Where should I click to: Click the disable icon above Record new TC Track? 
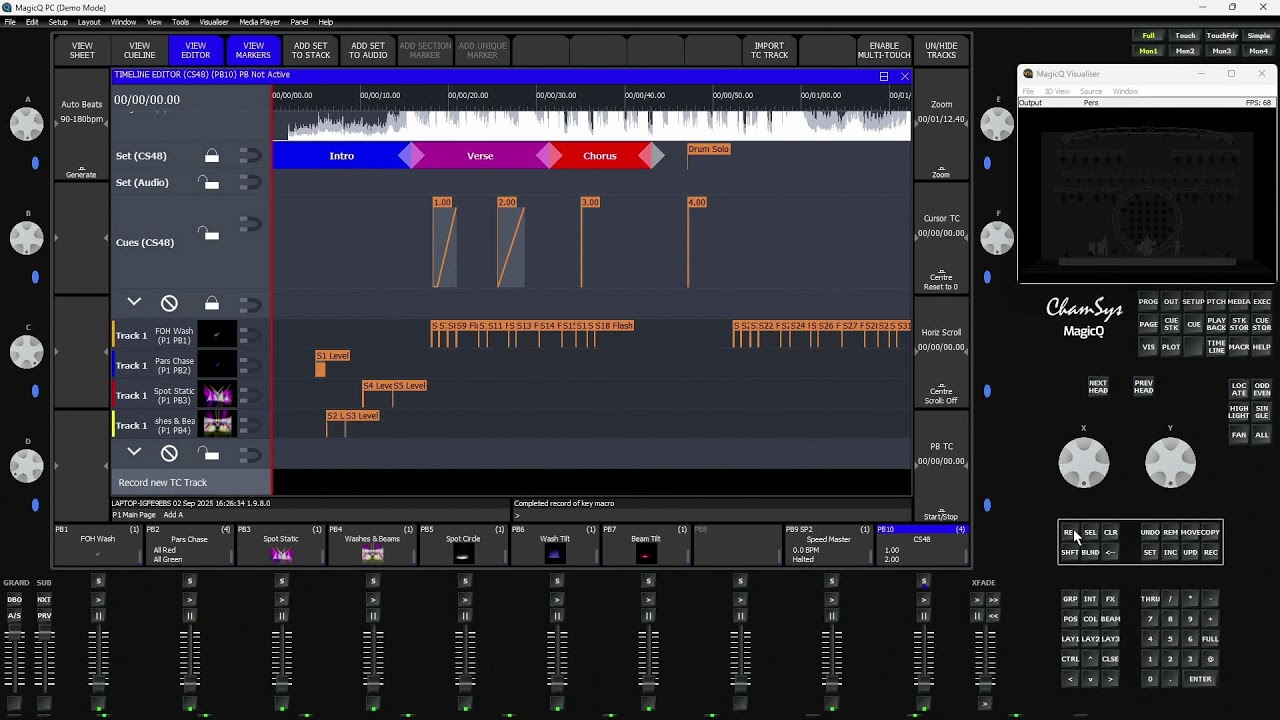[169, 453]
